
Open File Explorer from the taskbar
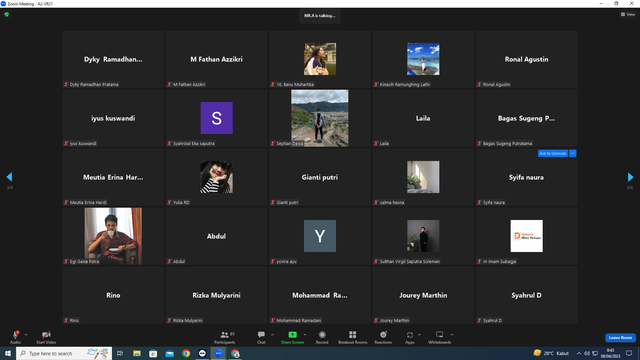click(x=137, y=353)
